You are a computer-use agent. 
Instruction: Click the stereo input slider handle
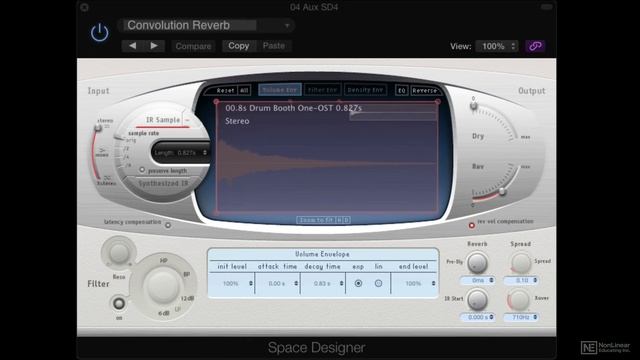[x=98, y=128]
